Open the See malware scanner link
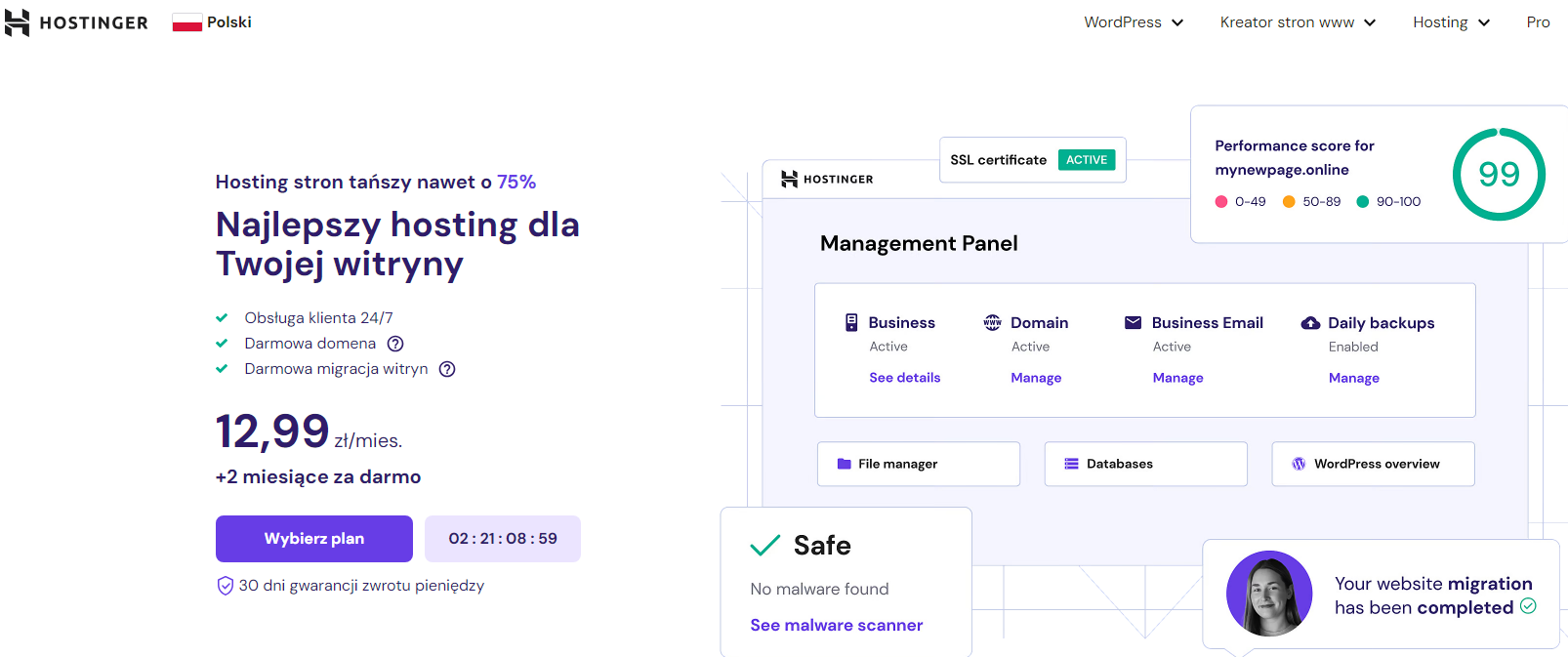 coord(837,625)
